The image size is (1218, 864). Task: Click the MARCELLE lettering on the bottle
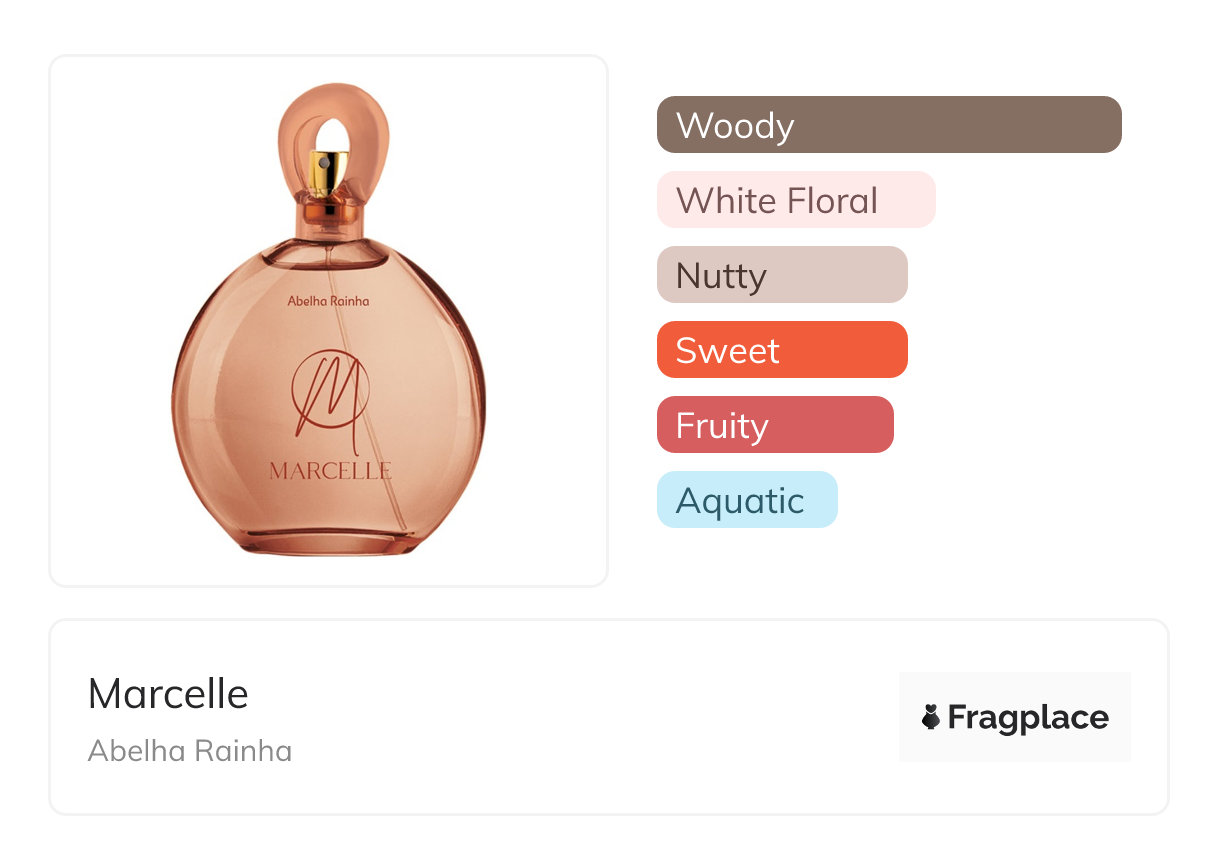pyautogui.click(x=330, y=471)
